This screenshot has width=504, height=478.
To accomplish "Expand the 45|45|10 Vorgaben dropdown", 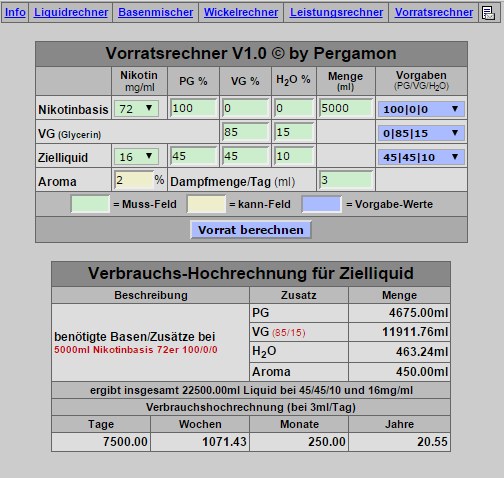I will point(421,157).
